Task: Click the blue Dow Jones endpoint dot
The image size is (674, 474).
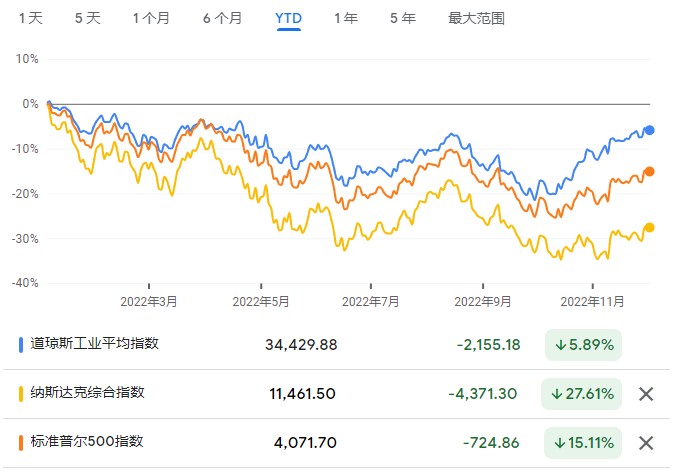Action: click(x=649, y=130)
